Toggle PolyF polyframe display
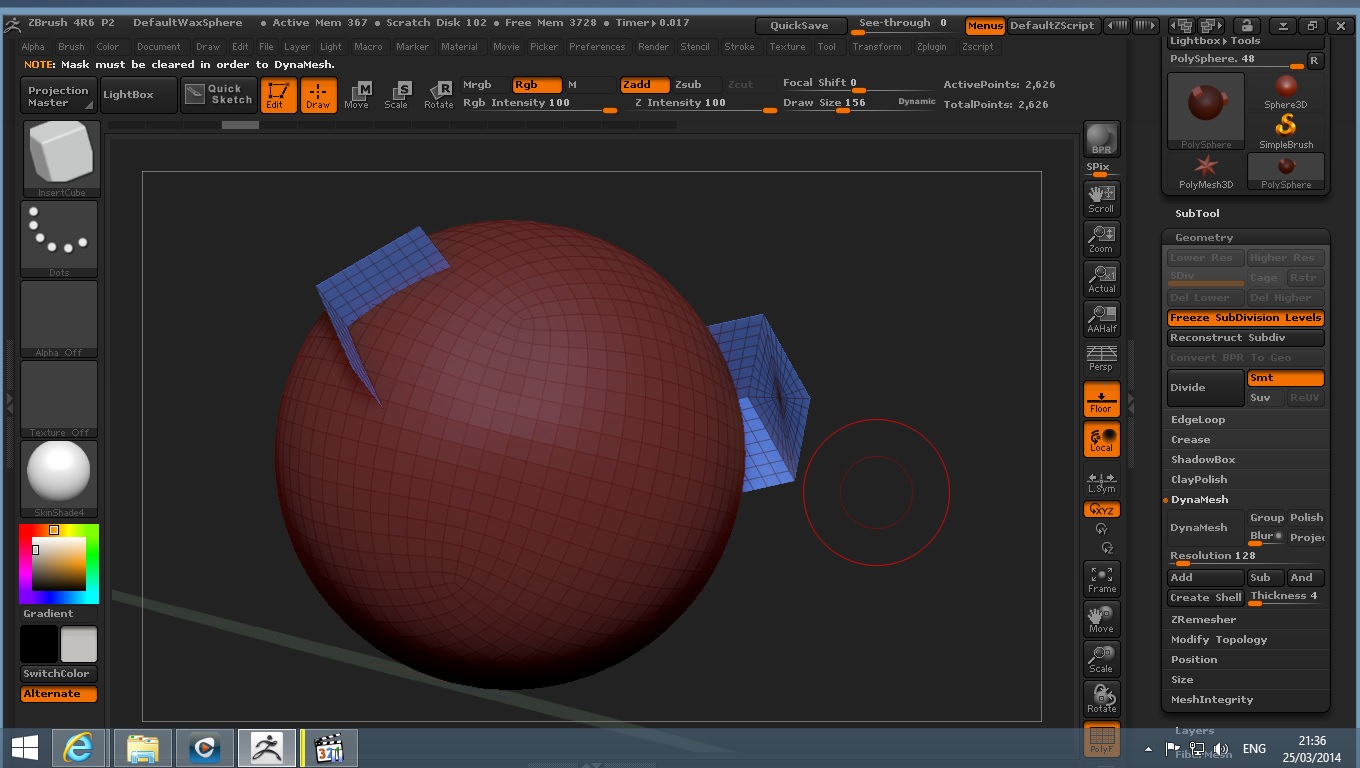 pyautogui.click(x=1101, y=738)
